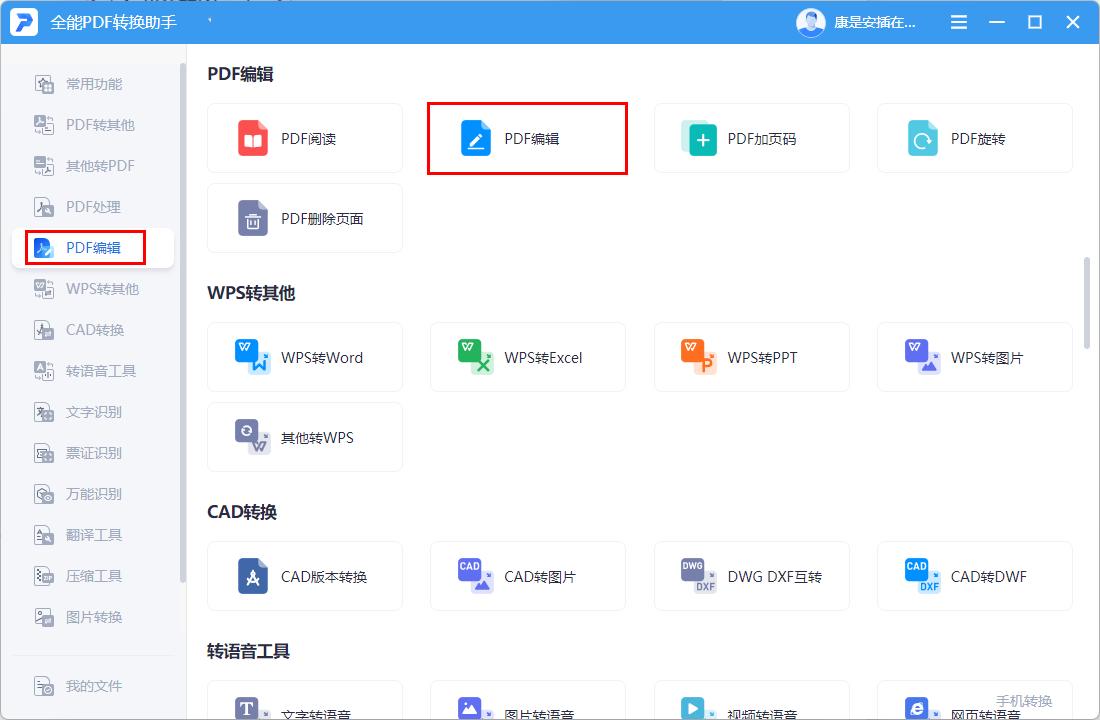
Task: Open the CAD版本转换 version converter
Action: pos(304,576)
